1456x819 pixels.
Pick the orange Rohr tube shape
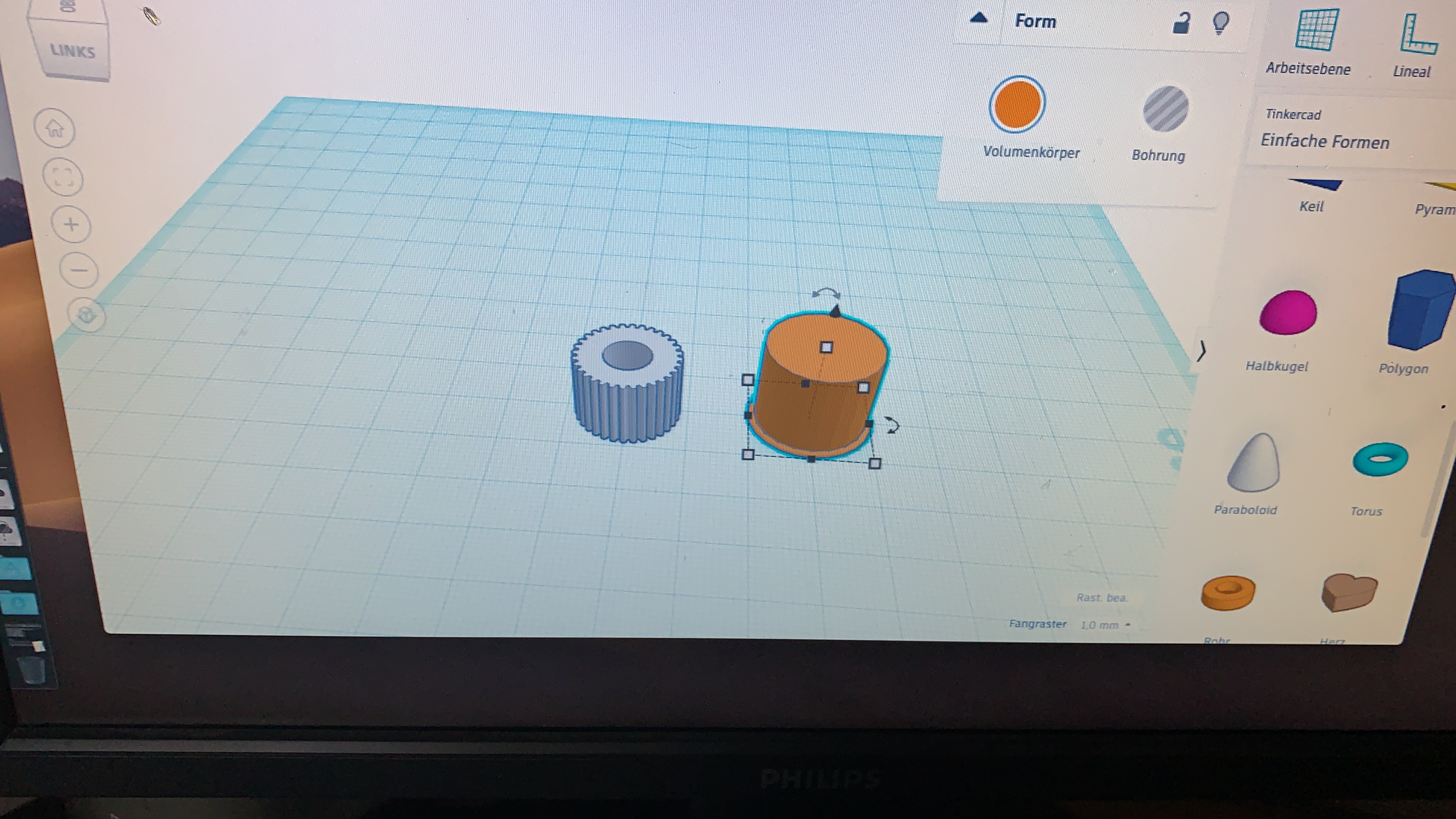pyautogui.click(x=1228, y=593)
